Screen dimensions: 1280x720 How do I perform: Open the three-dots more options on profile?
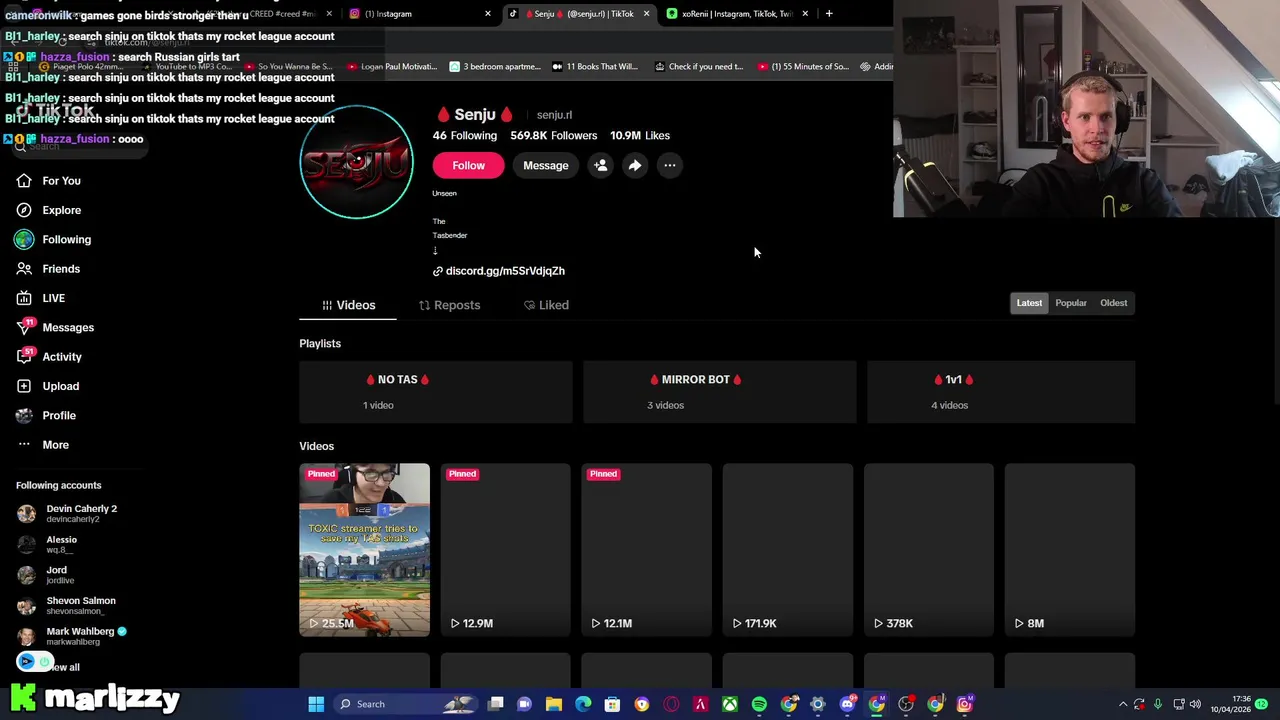(670, 165)
